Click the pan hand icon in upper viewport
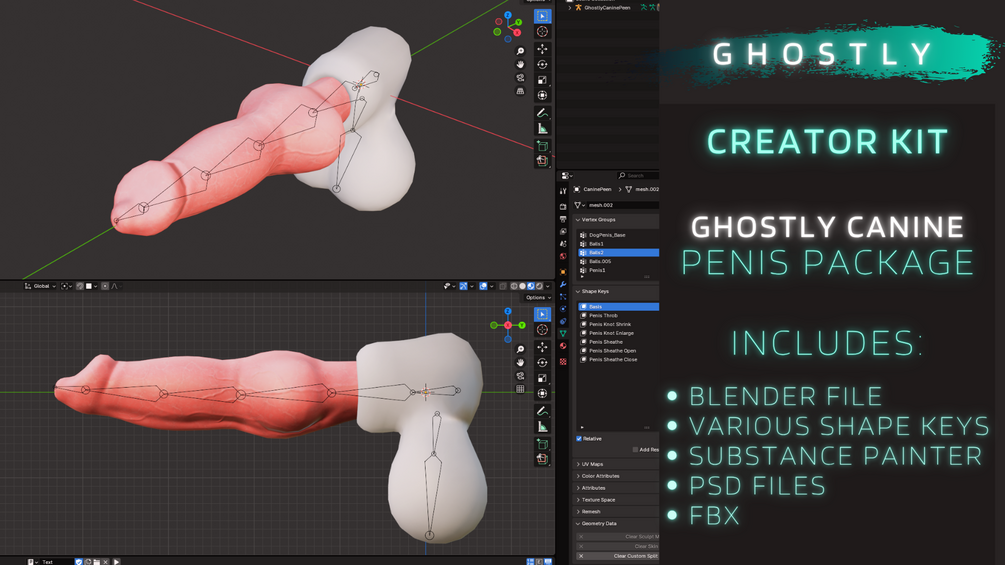Screen dimensions: 1005x565 click(x=520, y=65)
